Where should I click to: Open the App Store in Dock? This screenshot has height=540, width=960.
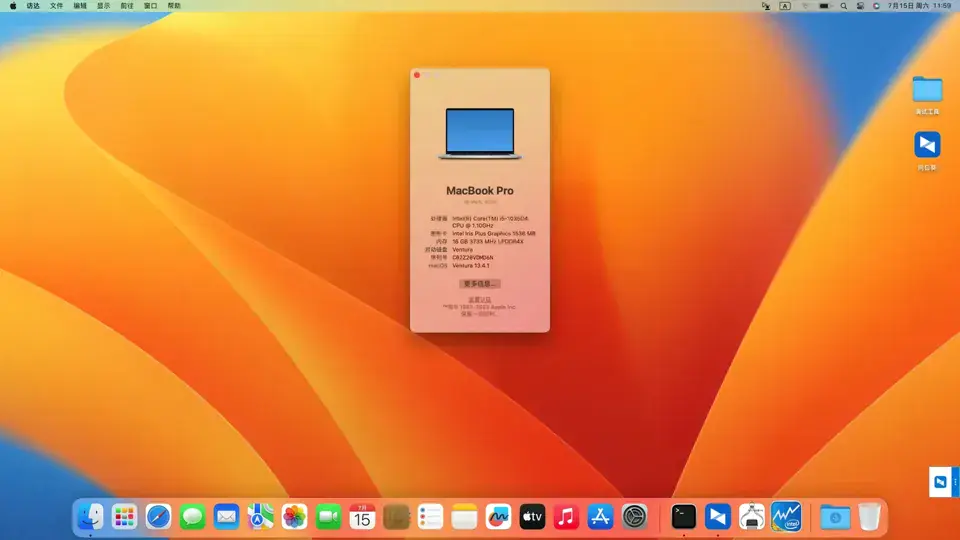(x=601, y=517)
